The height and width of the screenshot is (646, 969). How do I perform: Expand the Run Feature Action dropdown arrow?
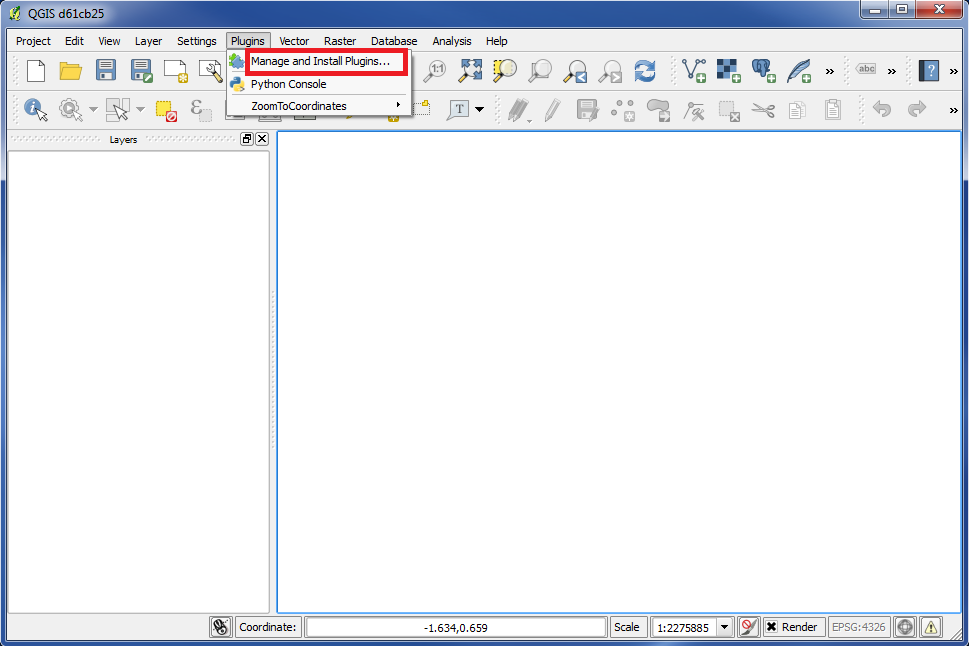(x=93, y=109)
